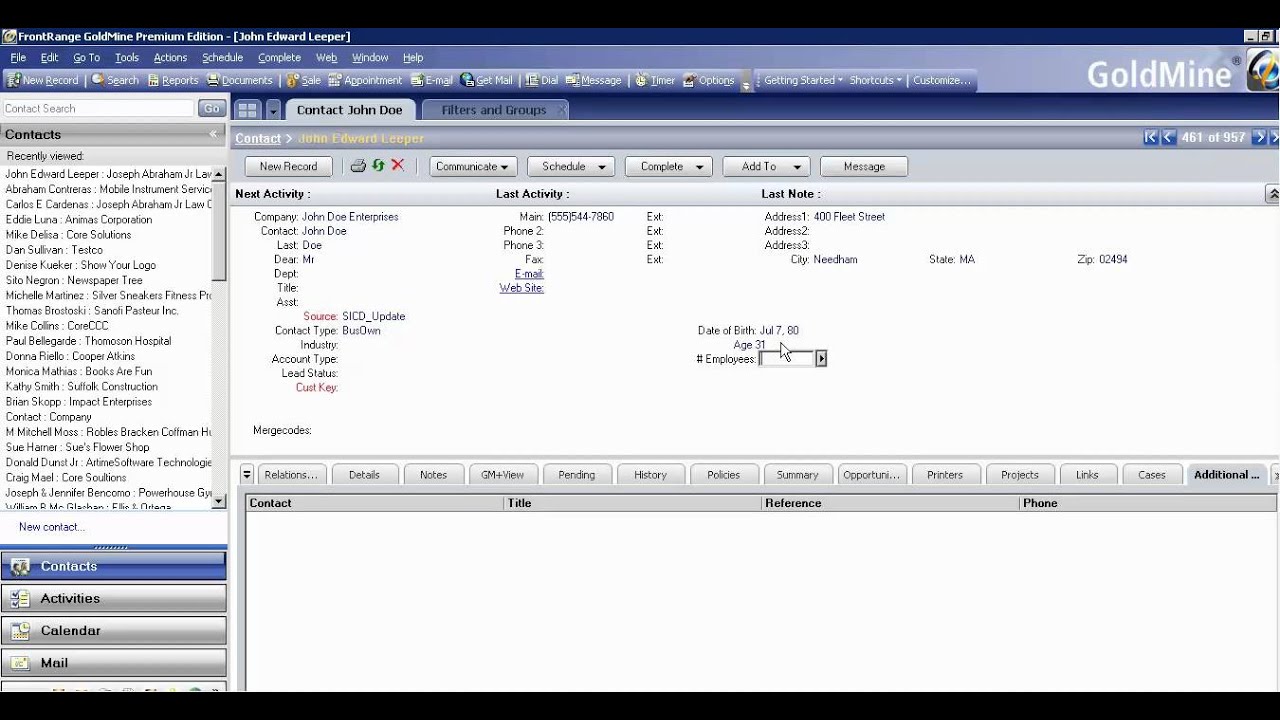This screenshot has height=720, width=1280.
Task: Go to next record arrow
Action: [1260, 137]
